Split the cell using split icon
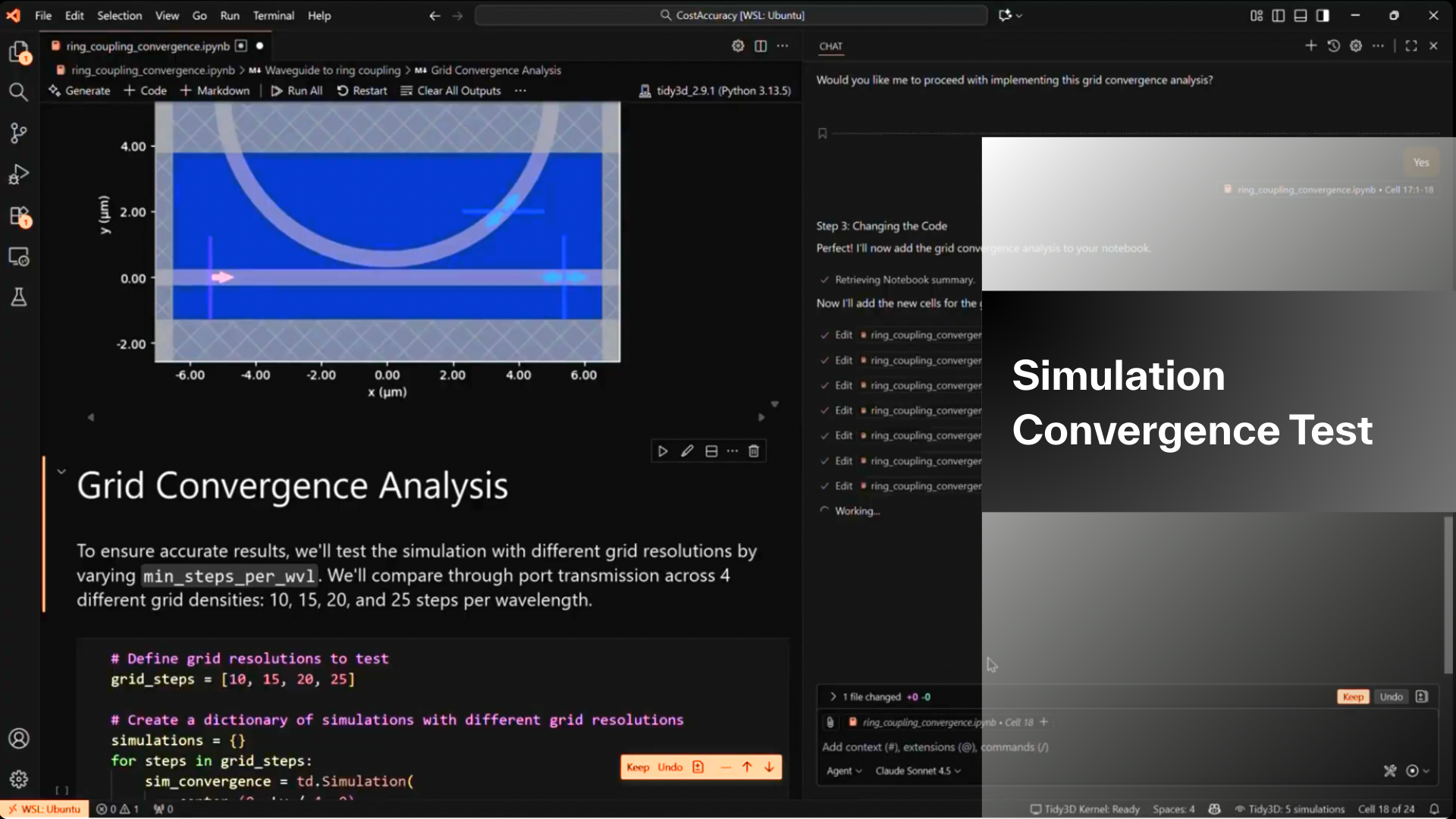The image size is (1456, 819). 711,451
